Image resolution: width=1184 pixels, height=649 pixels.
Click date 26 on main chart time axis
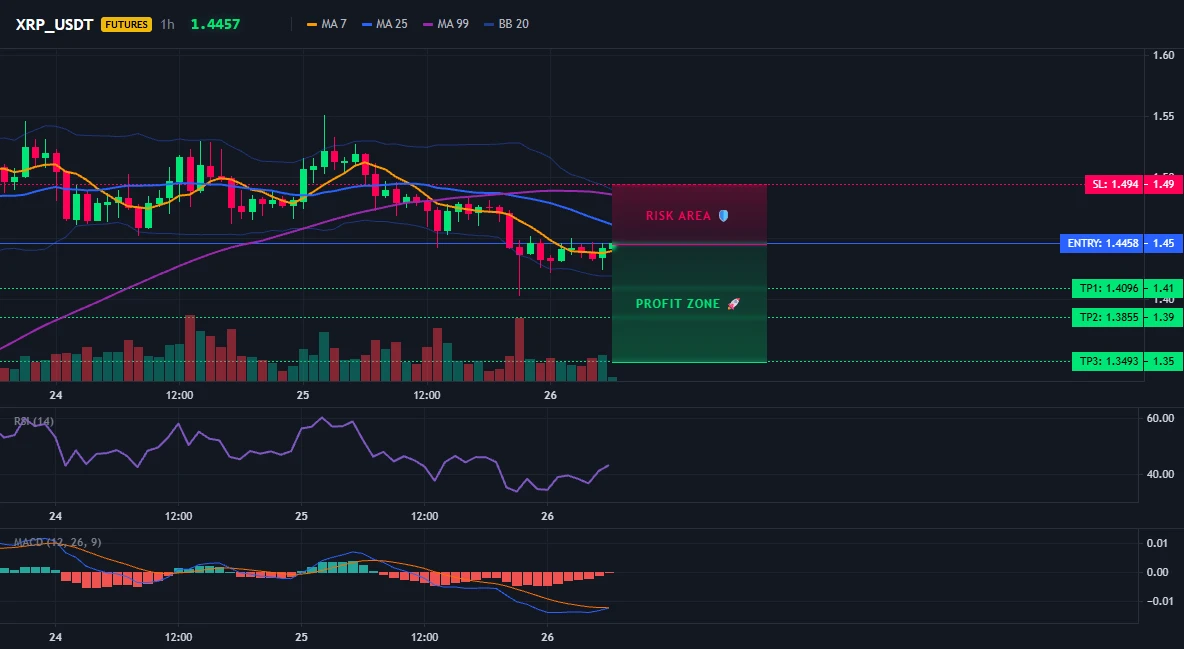(x=550, y=395)
